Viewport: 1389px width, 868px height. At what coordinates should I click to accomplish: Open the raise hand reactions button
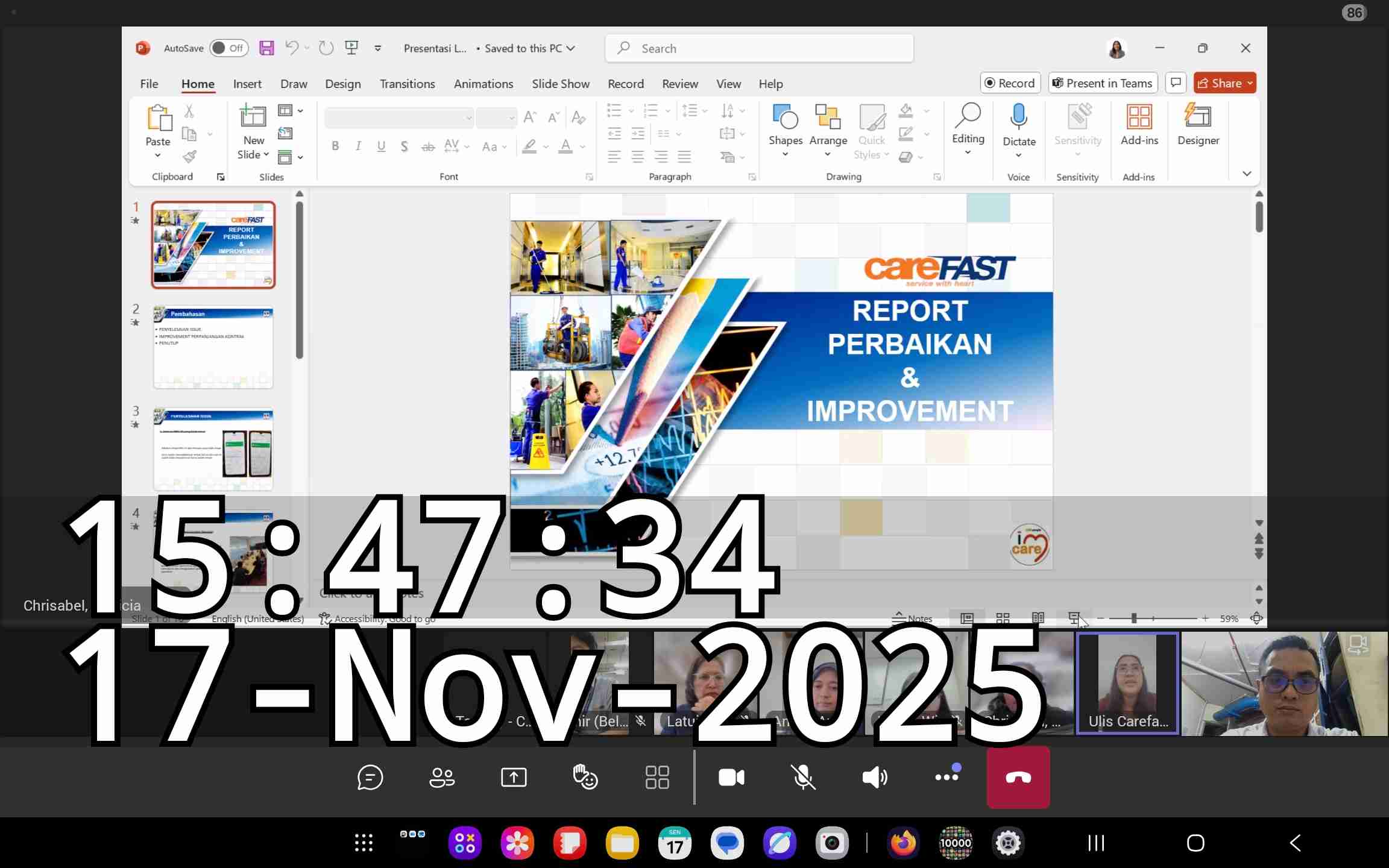click(x=585, y=778)
